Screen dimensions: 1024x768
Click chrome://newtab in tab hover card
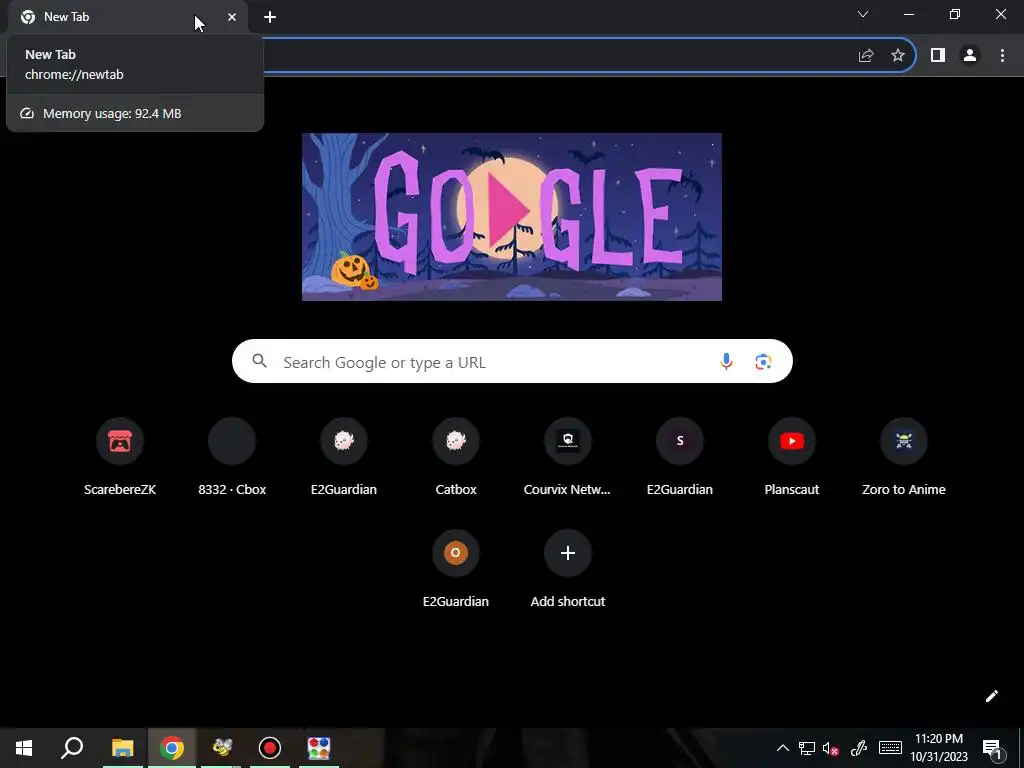click(74, 74)
